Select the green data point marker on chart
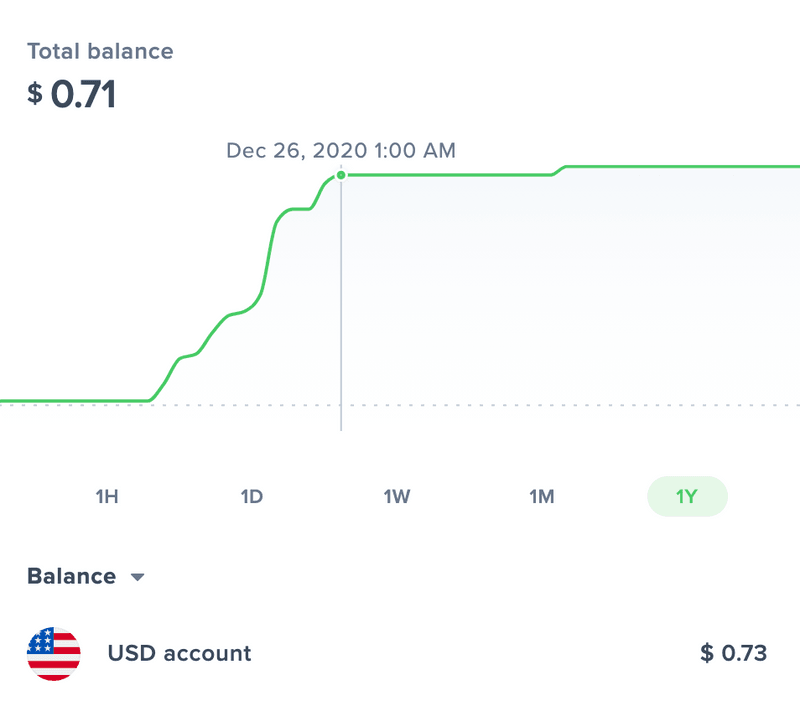Viewport: 800px width, 706px height. pyautogui.click(x=341, y=173)
